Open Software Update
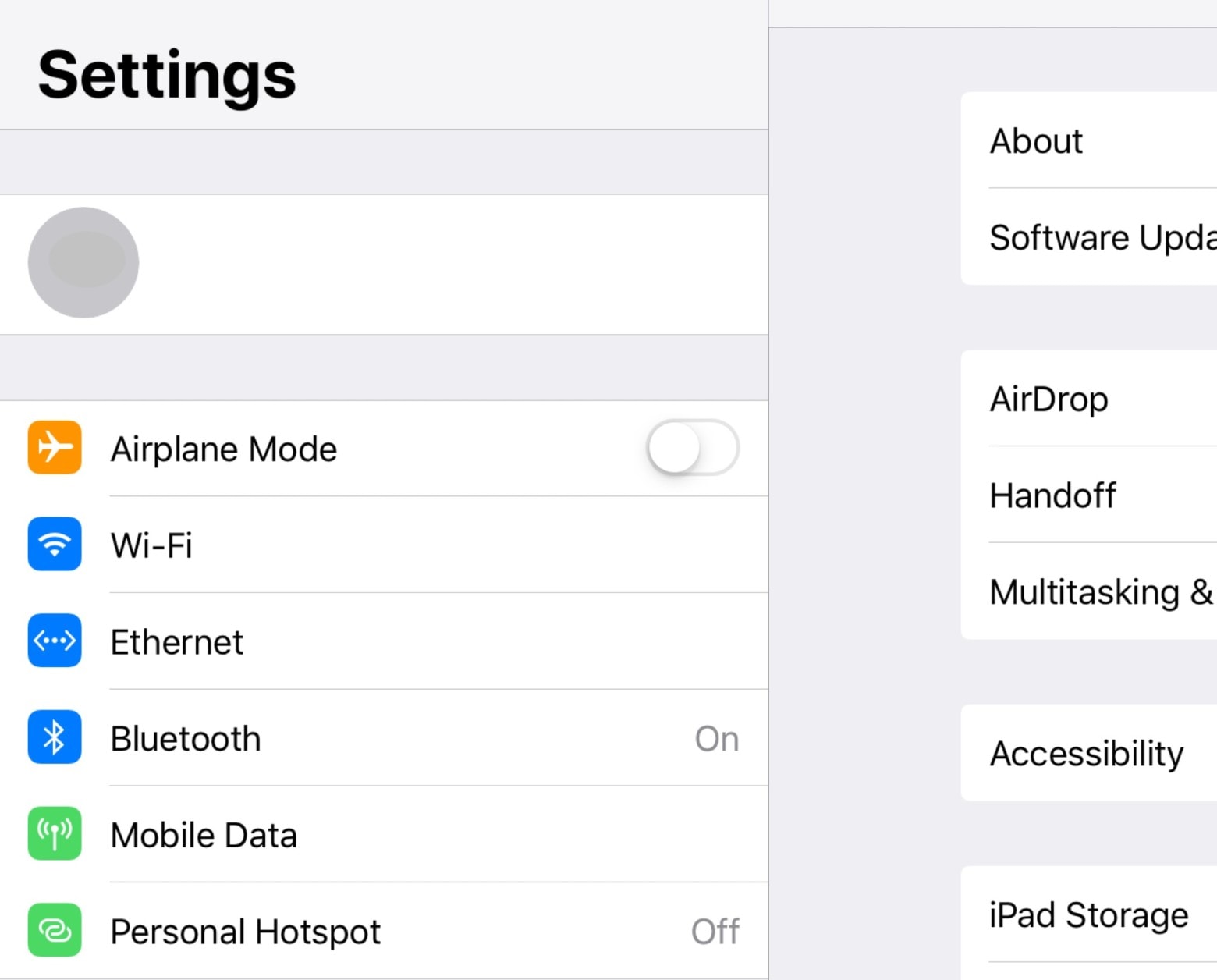 1092,238
